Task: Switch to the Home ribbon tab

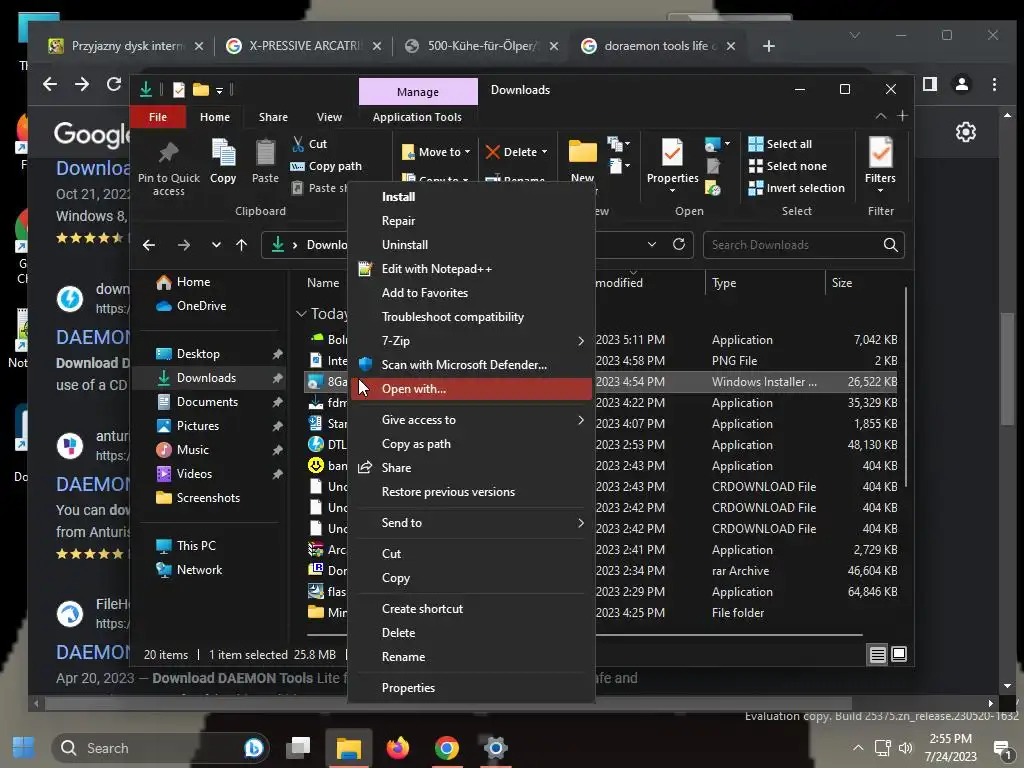Action: (215, 117)
